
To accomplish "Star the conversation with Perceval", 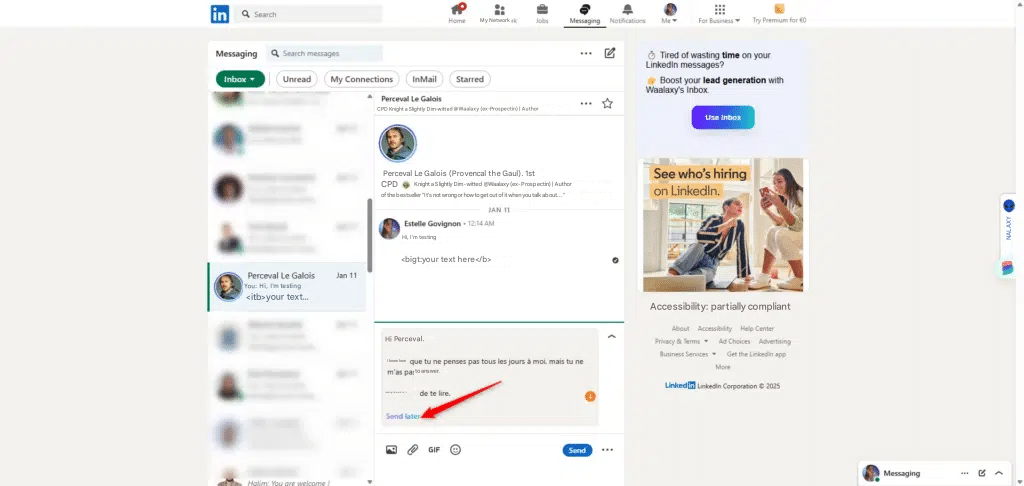I will point(607,103).
